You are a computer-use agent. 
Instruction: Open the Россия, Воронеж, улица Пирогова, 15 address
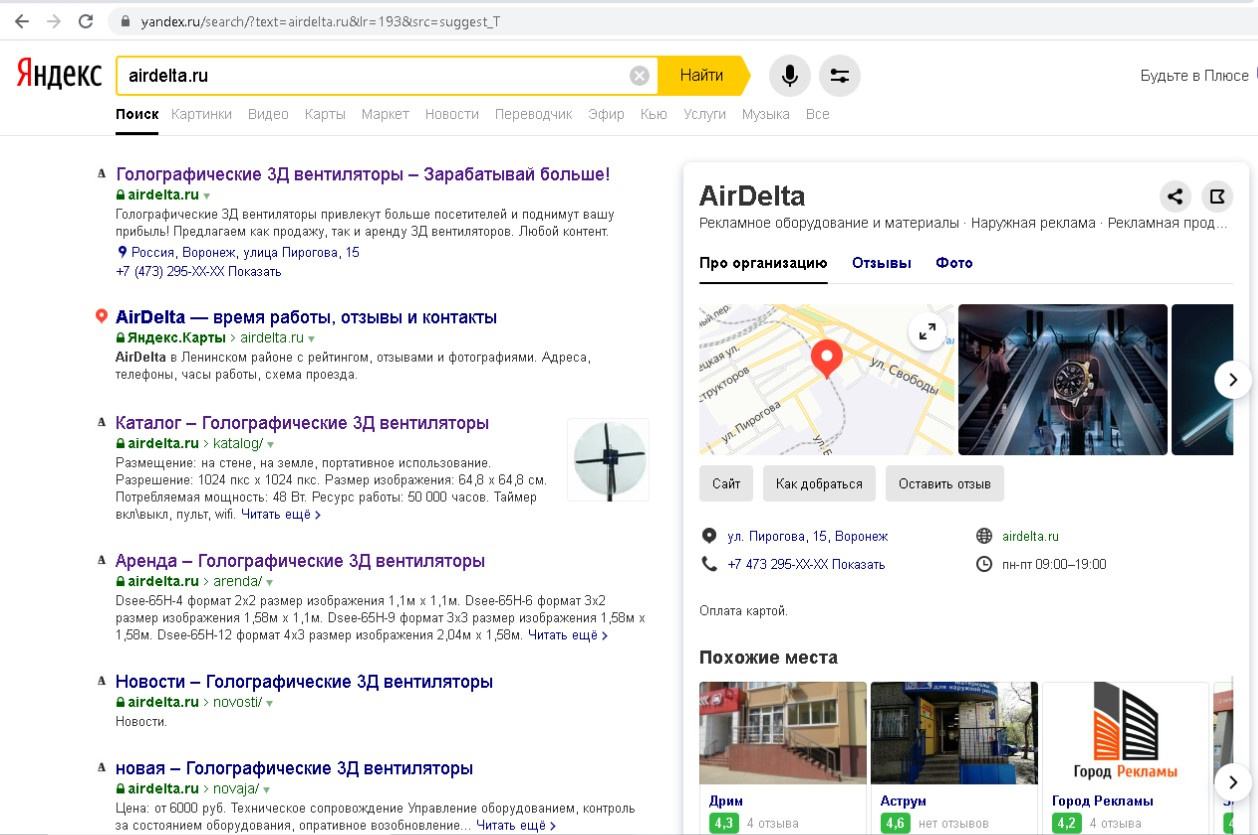[x=245, y=252]
